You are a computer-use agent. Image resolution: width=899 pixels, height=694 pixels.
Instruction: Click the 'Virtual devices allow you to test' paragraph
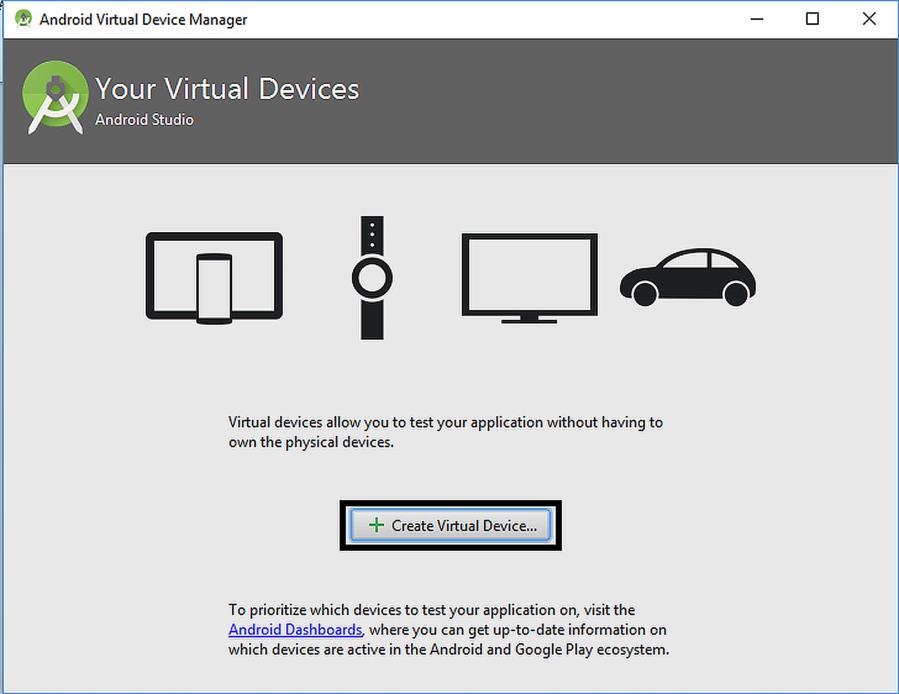(x=445, y=432)
